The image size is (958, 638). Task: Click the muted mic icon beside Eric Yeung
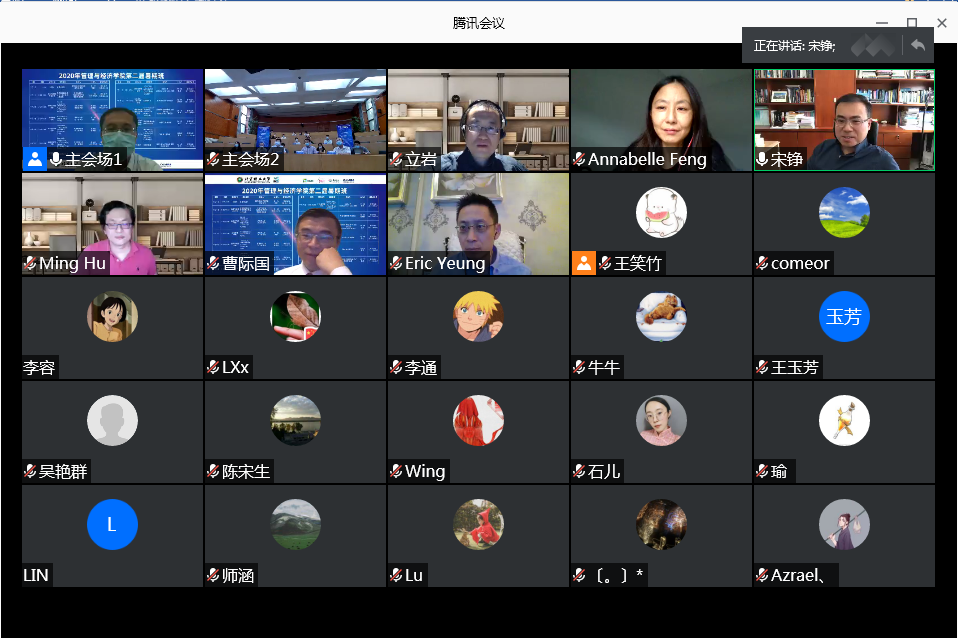click(x=396, y=264)
